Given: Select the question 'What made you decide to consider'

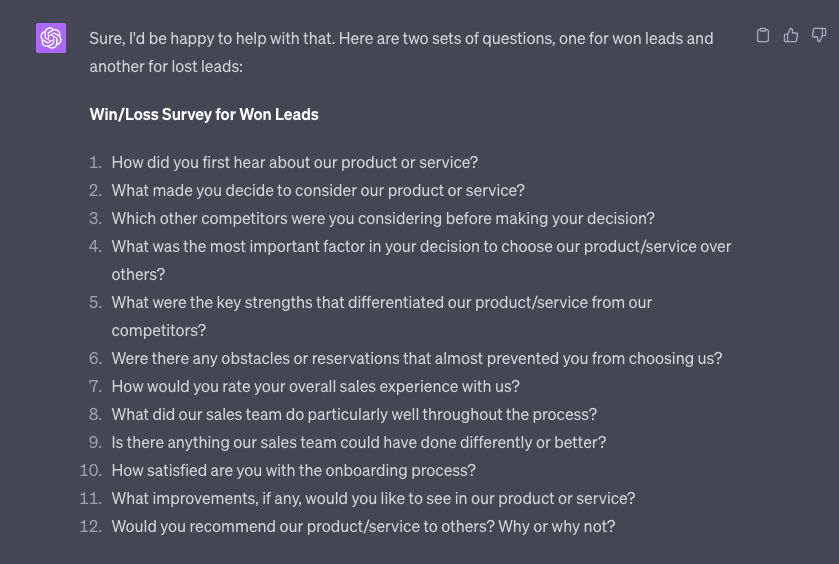Looking at the screenshot, I should tap(318, 190).
